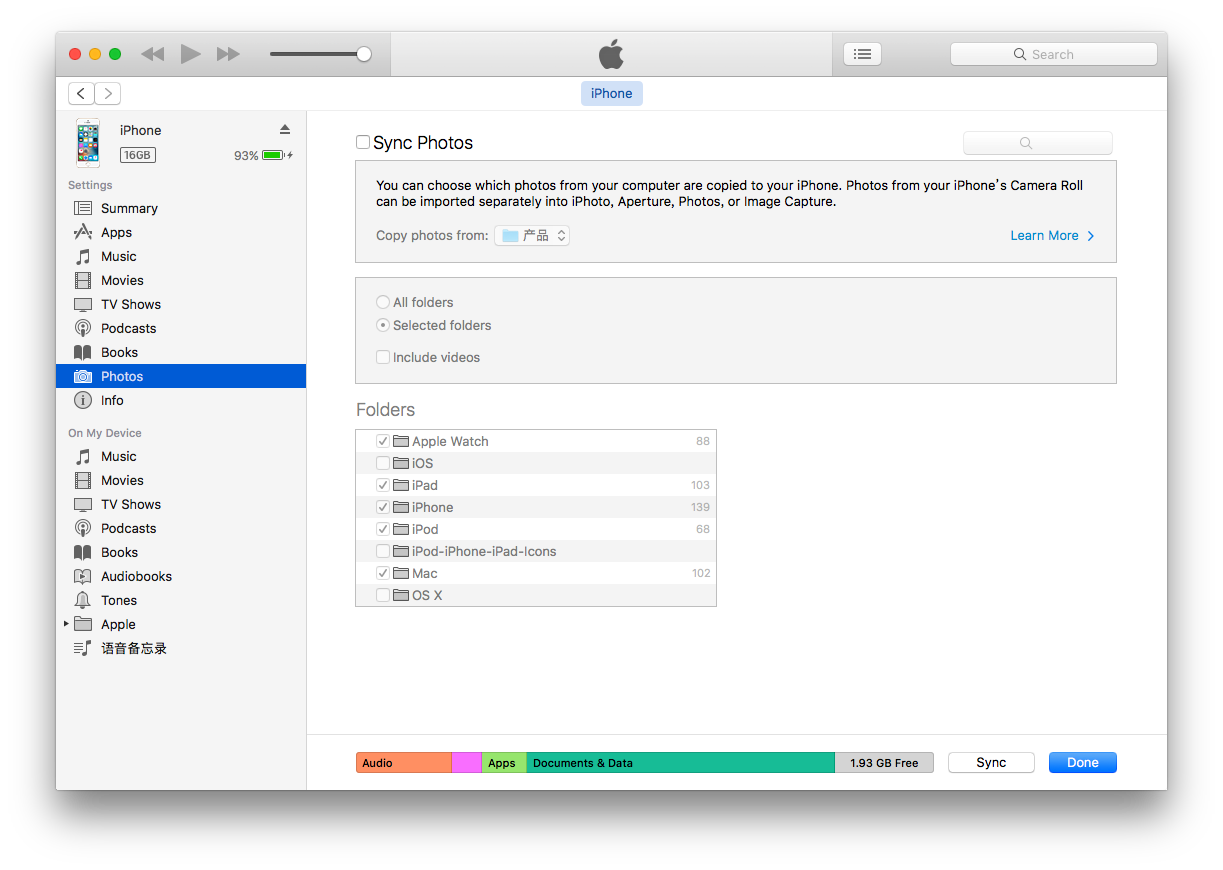Click the Learn More link
Viewport: 1223px width, 870px height.
click(x=1052, y=236)
